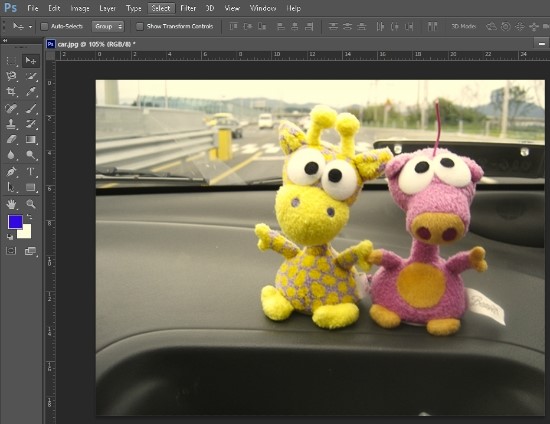Open the Select menu
Screen dimensions: 550x424
click(161, 8)
